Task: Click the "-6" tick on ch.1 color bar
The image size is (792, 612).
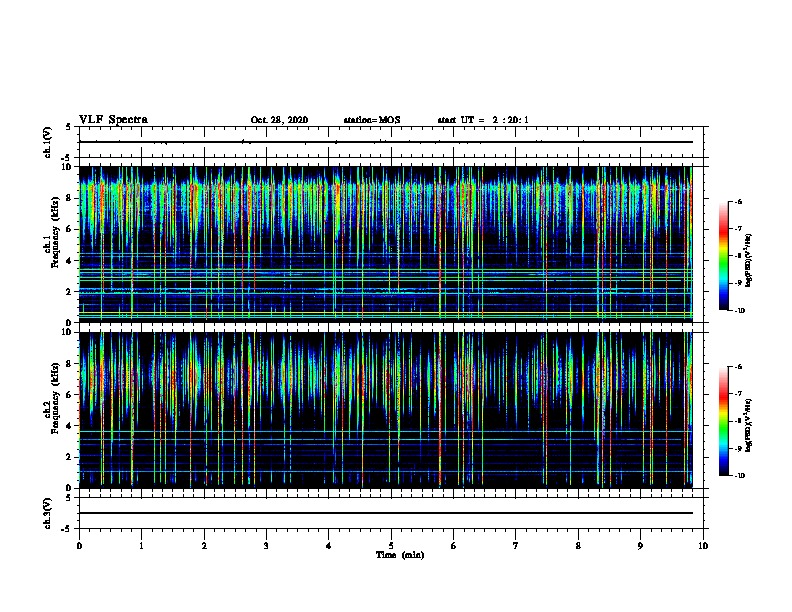Action: coord(738,201)
